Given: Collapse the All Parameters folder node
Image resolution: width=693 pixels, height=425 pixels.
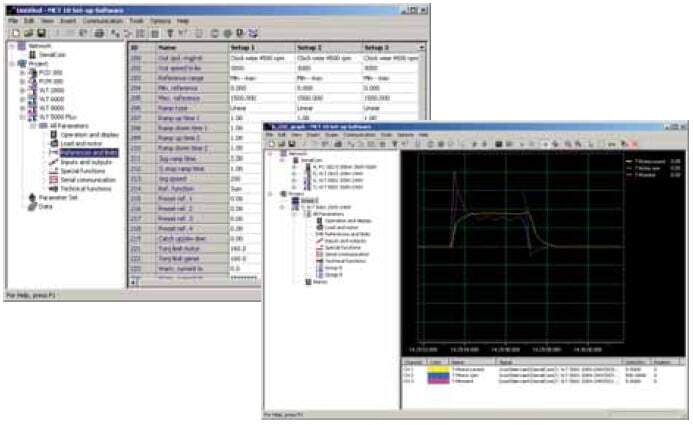Looking at the screenshot, I should (33, 126).
